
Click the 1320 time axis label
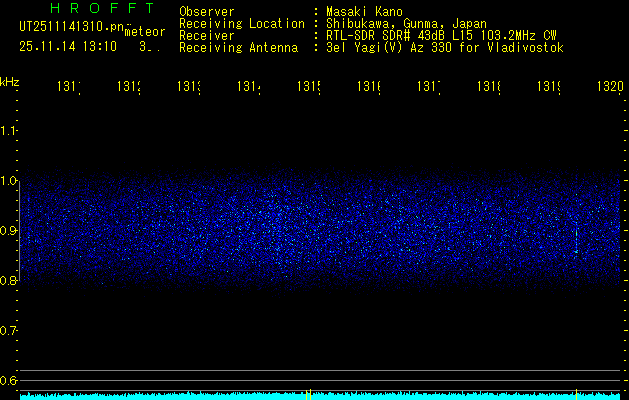click(610, 86)
